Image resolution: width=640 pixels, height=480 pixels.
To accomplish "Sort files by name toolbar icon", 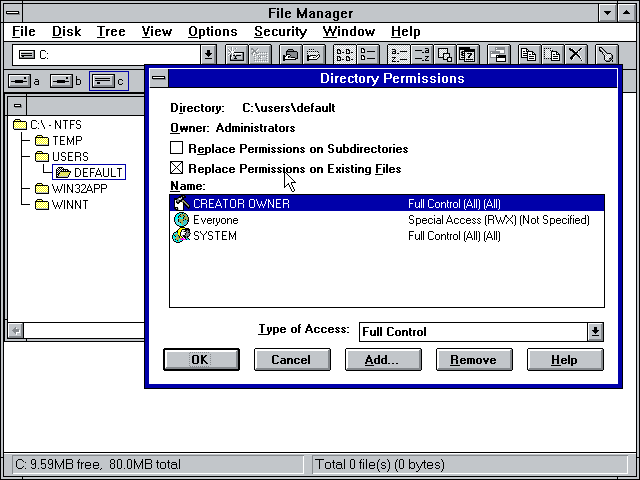I will coord(399,54).
